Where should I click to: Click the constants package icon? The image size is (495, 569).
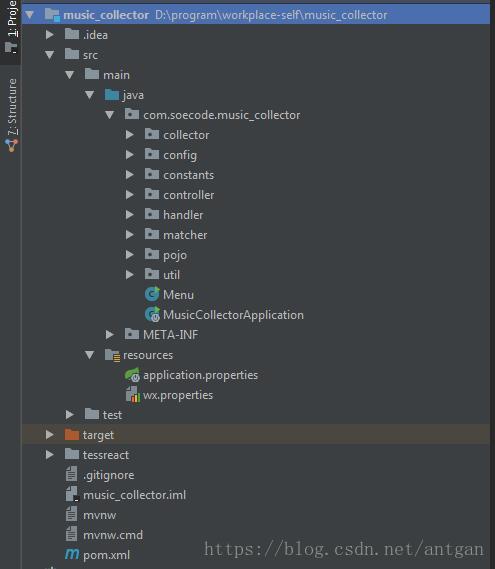(152, 174)
